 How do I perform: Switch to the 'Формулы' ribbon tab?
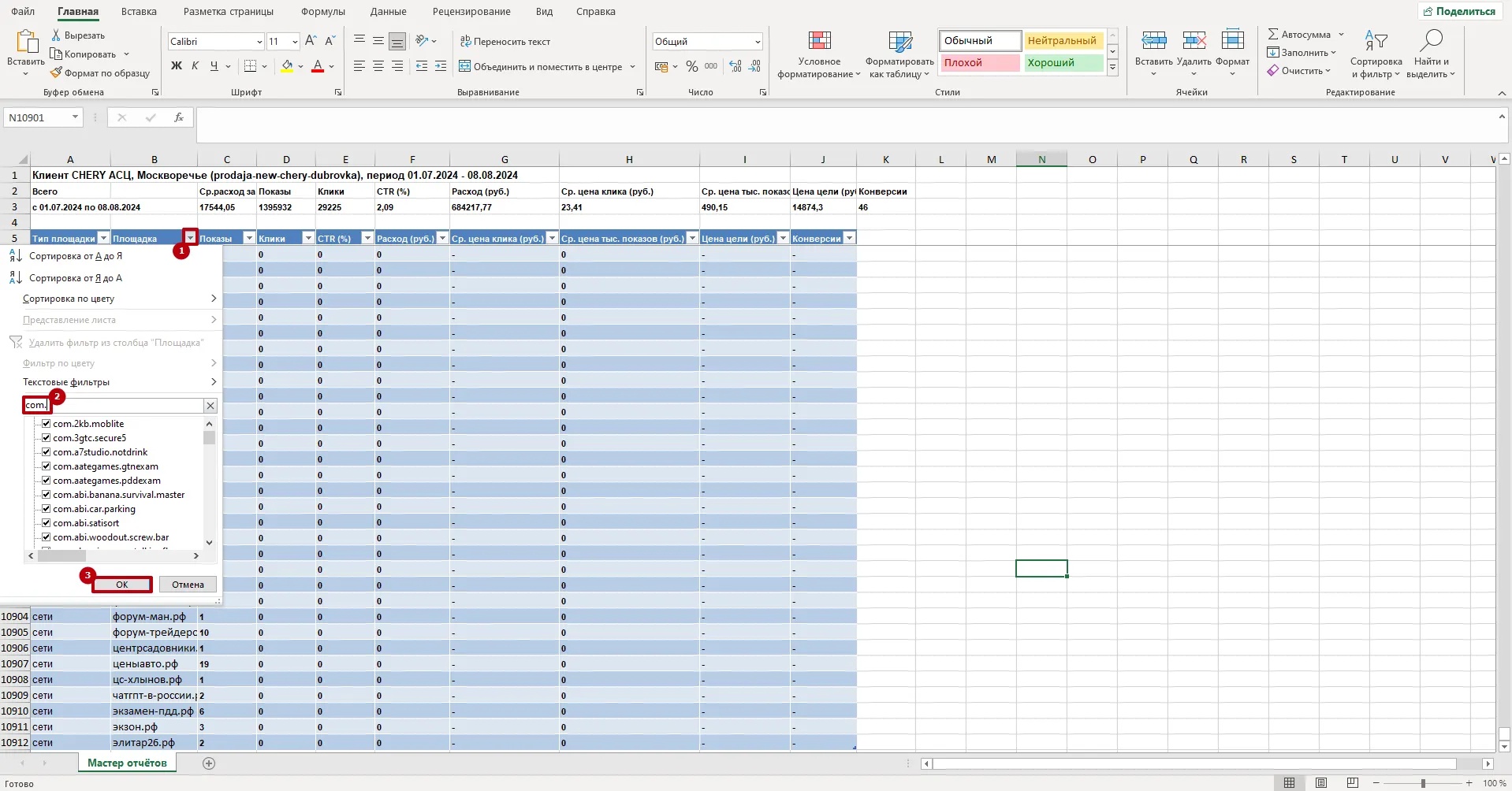click(x=322, y=12)
